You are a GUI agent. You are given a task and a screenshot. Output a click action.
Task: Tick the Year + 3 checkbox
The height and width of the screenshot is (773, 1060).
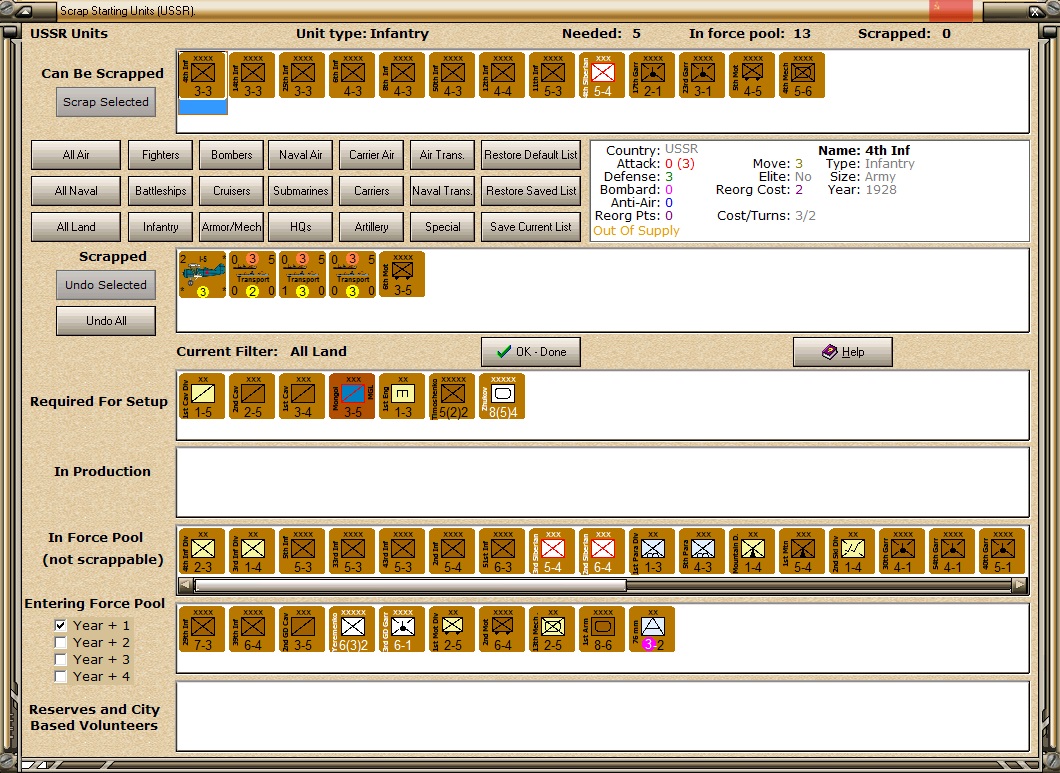(61, 659)
